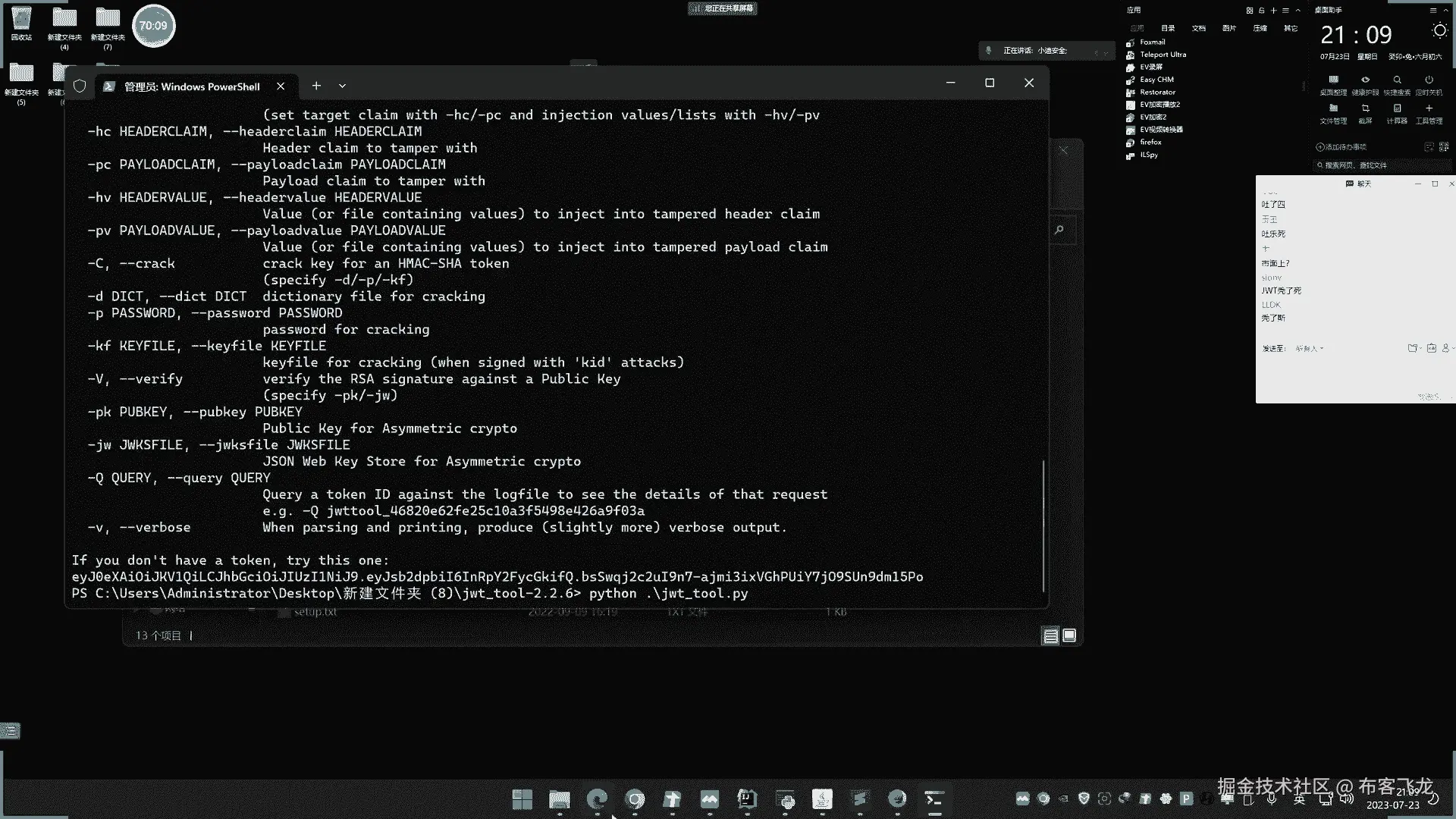1456x819 pixels.
Task: Open the 发送至 recipient dropdown in chat
Action: (x=1310, y=349)
